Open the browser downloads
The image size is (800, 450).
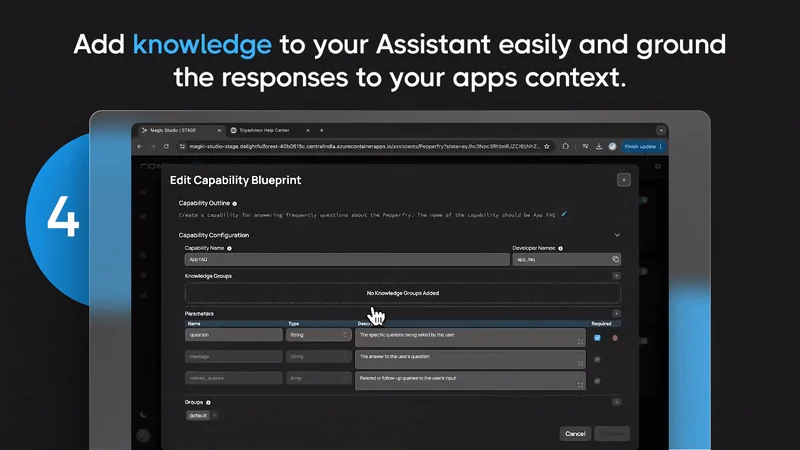pos(598,146)
